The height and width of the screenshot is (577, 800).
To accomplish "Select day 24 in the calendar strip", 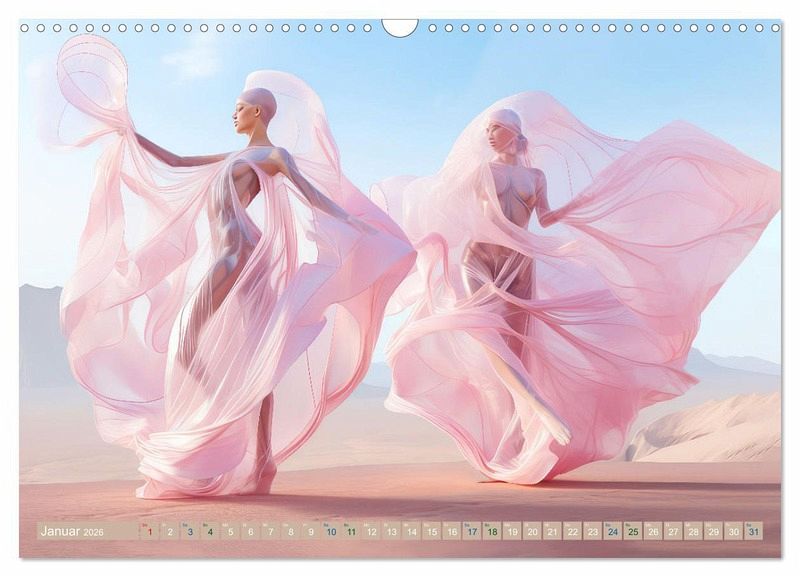I will pyautogui.click(x=612, y=531).
